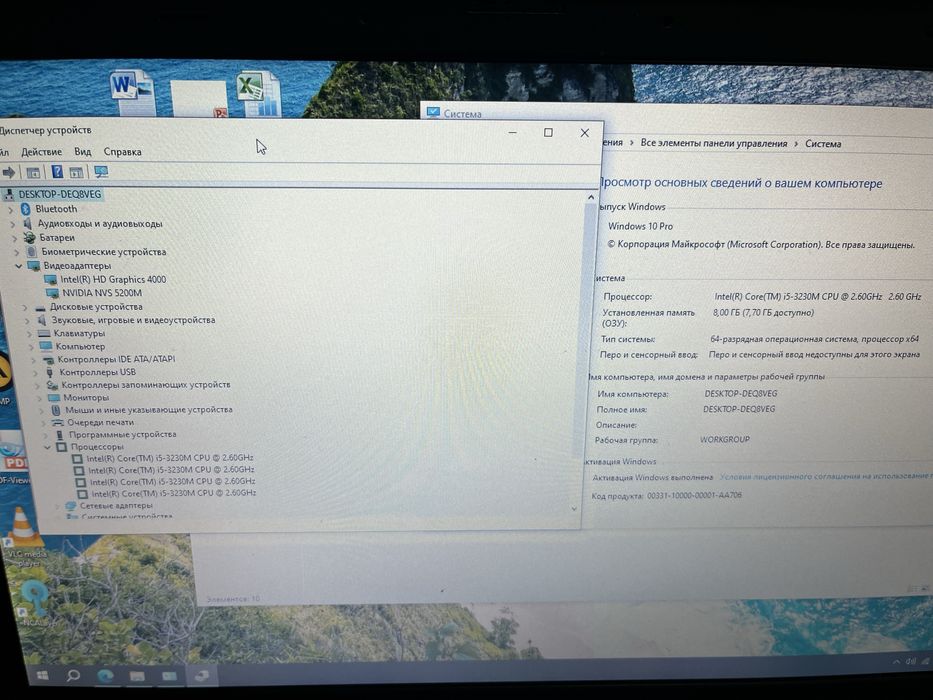Viewport: 933px width, 700px height.
Task: Click the Очереди печати printer icon
Action: (x=58, y=423)
